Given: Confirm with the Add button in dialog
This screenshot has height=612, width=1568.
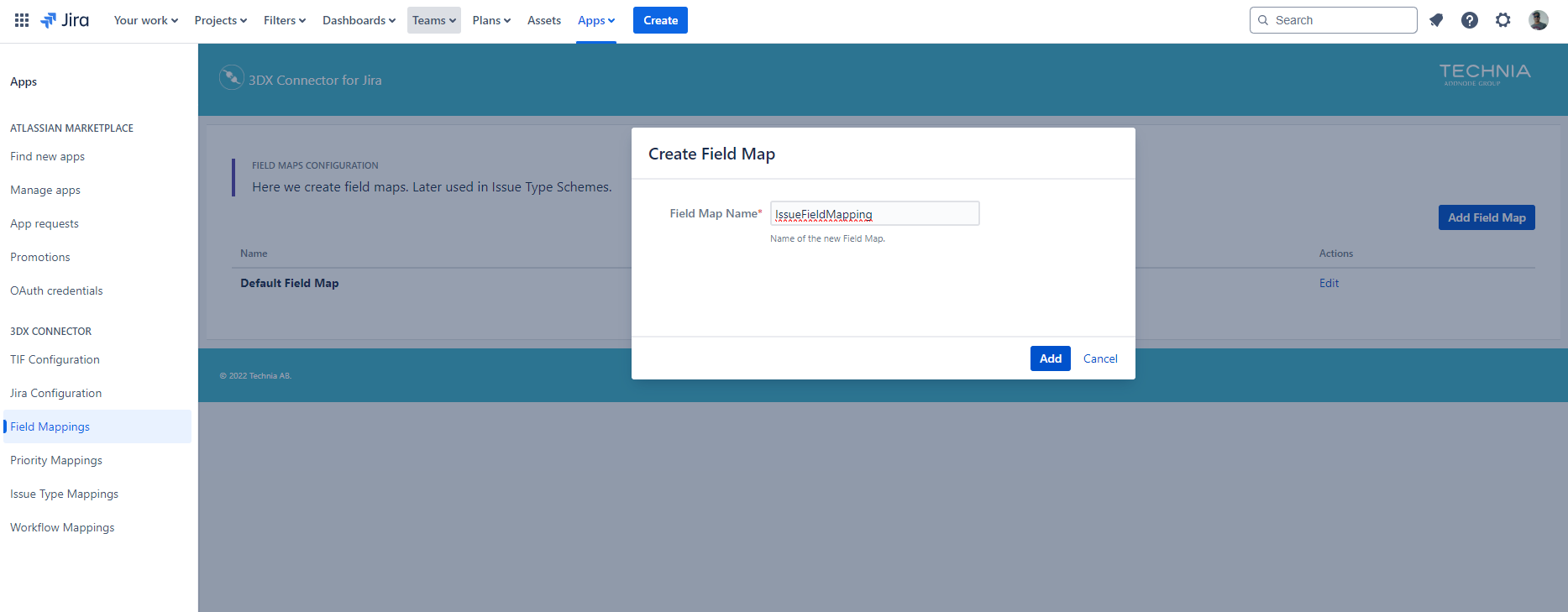Looking at the screenshot, I should [1051, 358].
